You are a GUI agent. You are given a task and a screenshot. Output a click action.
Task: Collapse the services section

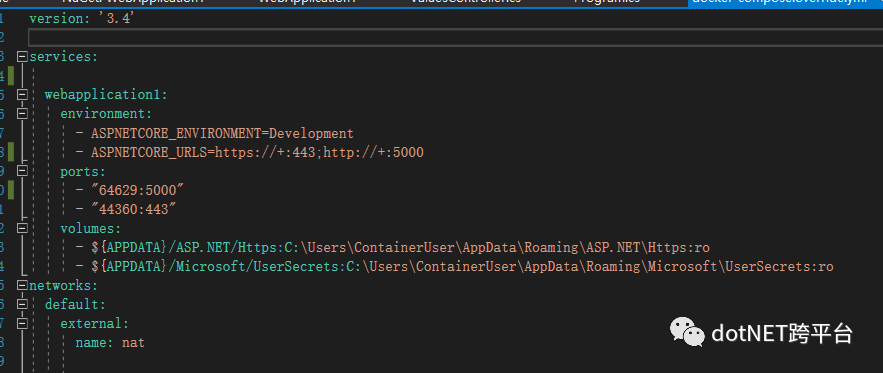tap(23, 56)
